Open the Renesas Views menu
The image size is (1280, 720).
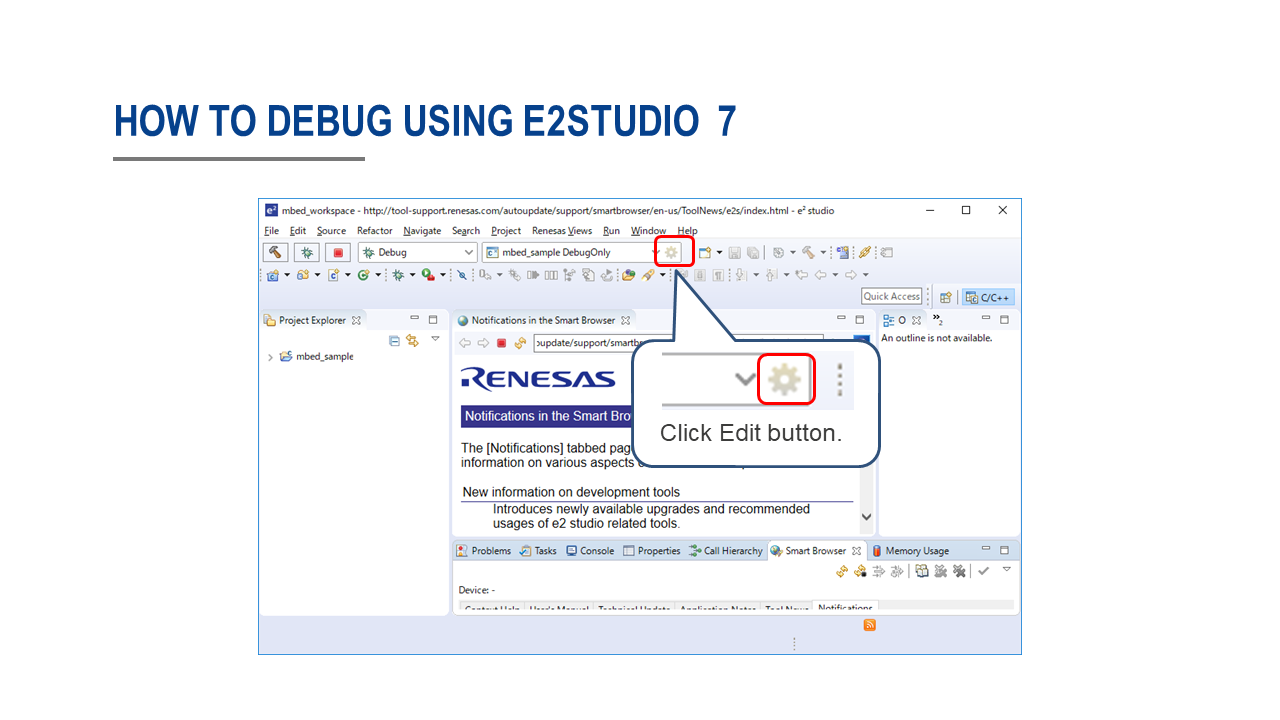[x=562, y=231]
